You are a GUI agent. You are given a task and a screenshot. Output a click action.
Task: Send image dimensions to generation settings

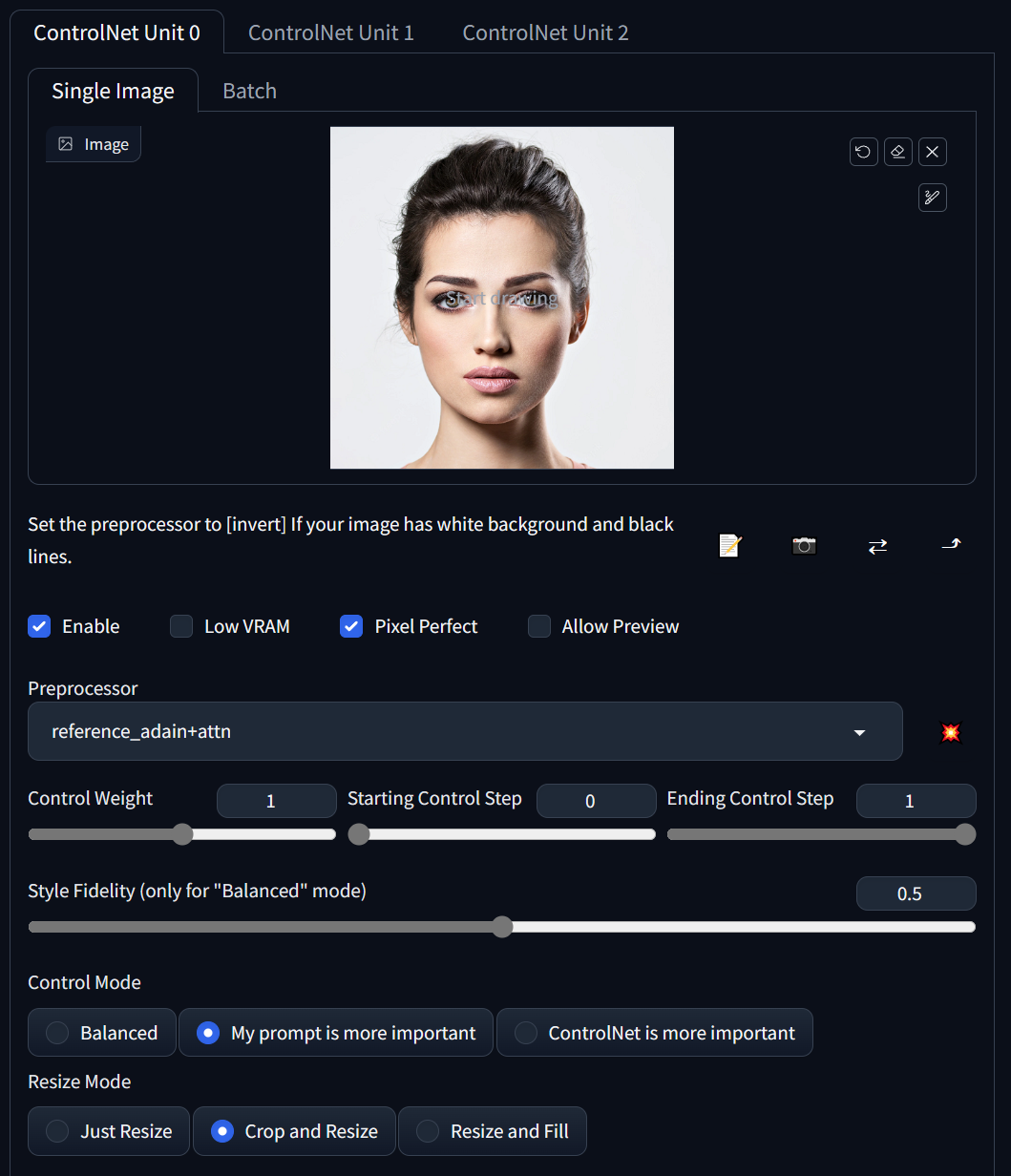(951, 545)
